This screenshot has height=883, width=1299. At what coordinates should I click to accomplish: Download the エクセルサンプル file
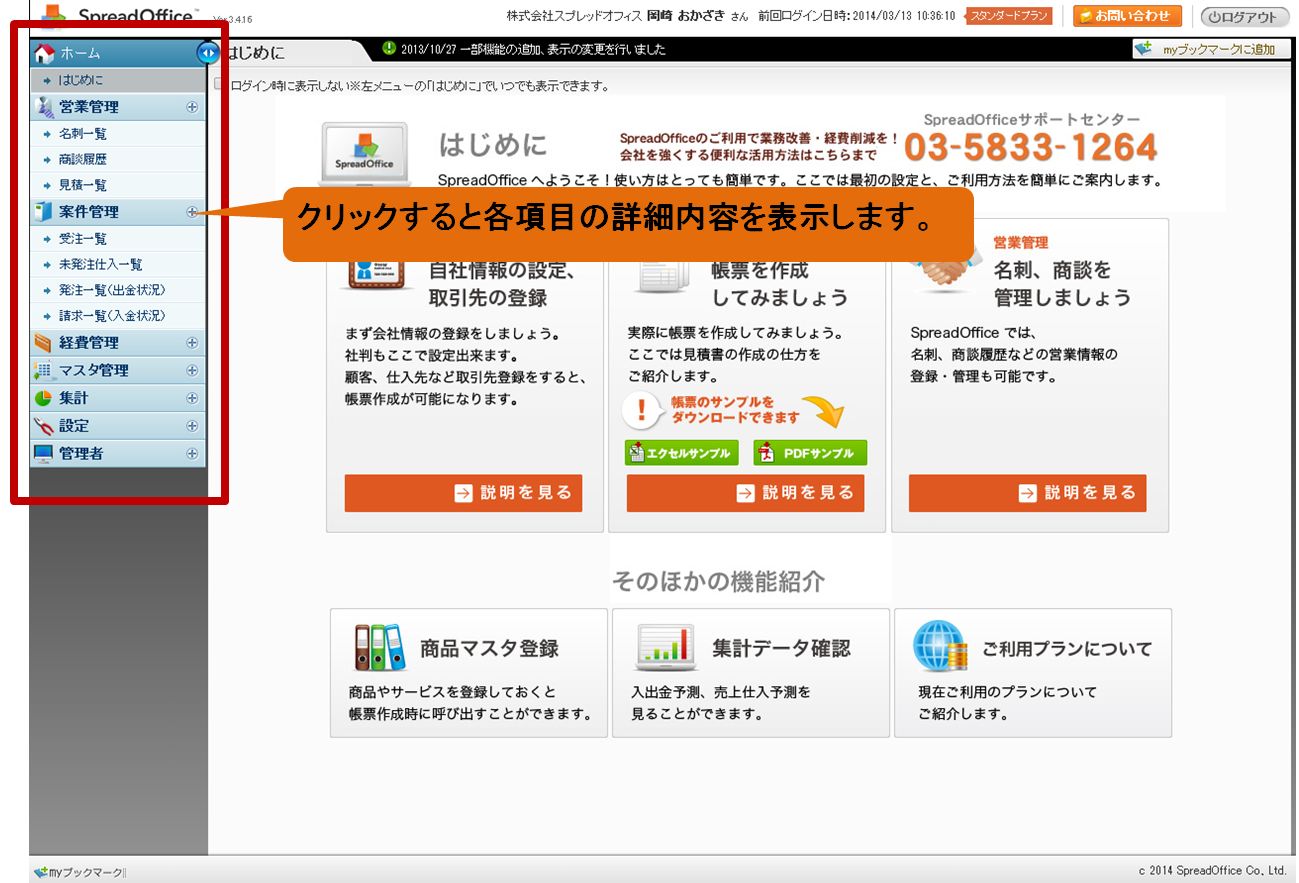click(682, 453)
